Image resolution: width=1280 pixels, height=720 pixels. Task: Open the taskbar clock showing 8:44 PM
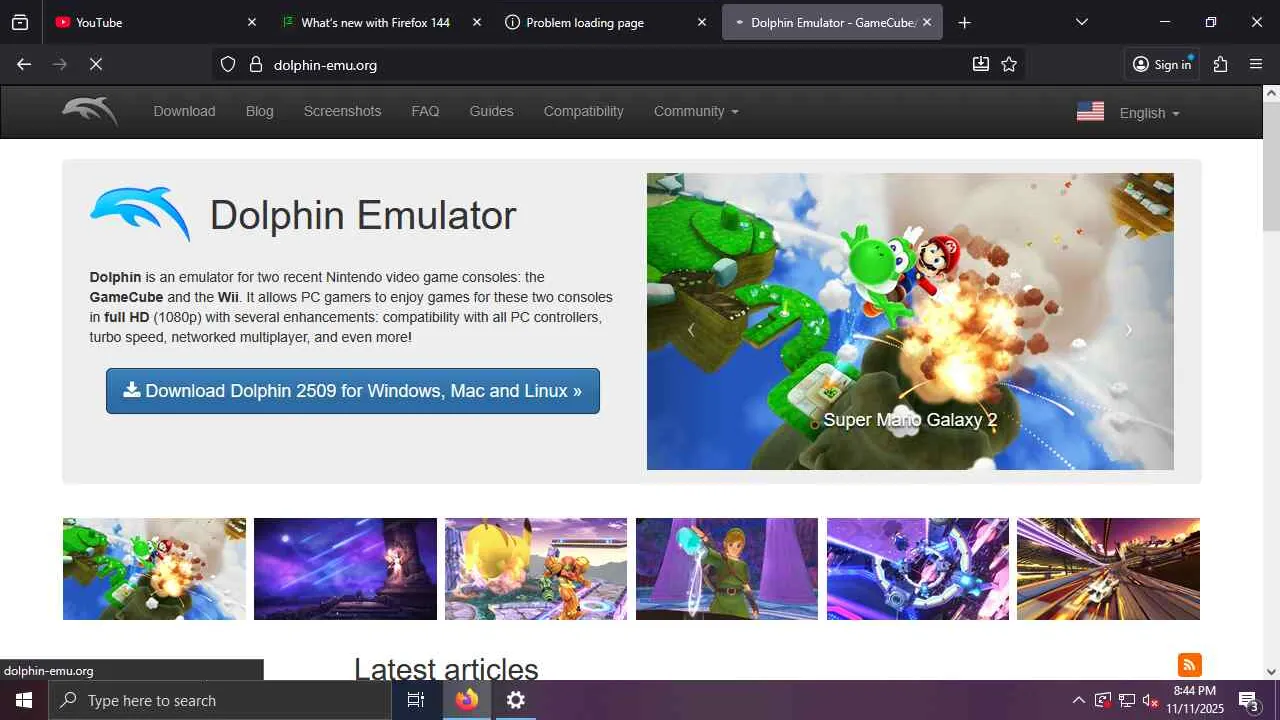[x=1195, y=700]
